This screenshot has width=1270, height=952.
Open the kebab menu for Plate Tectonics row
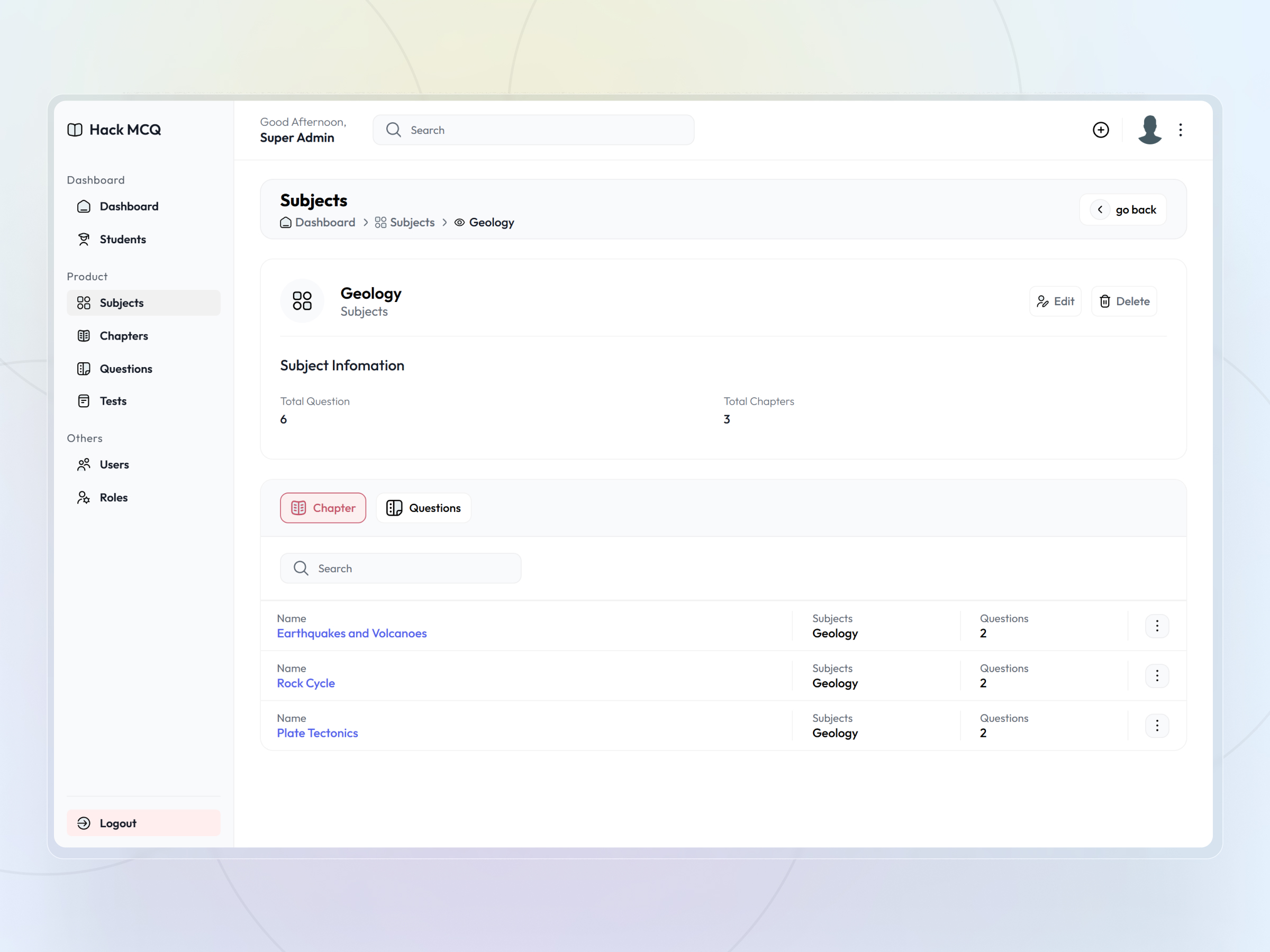coord(1157,725)
